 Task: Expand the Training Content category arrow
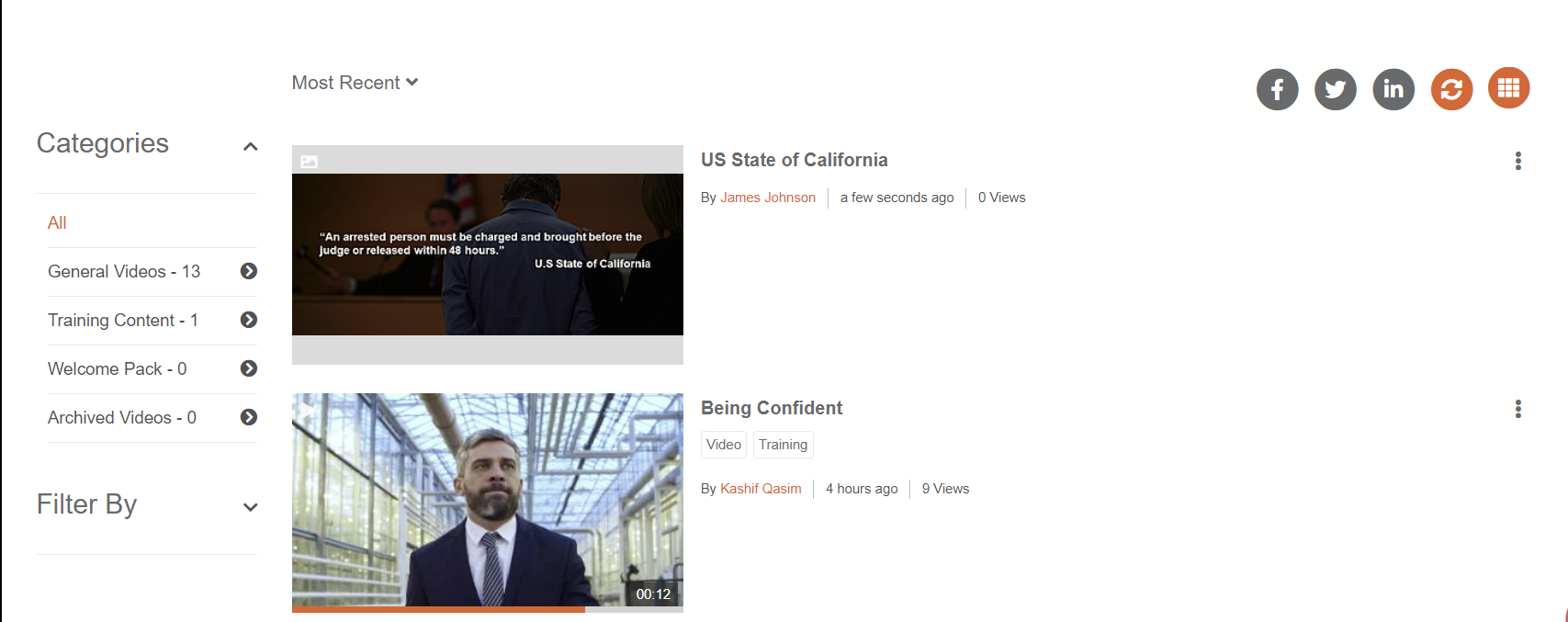click(x=248, y=320)
